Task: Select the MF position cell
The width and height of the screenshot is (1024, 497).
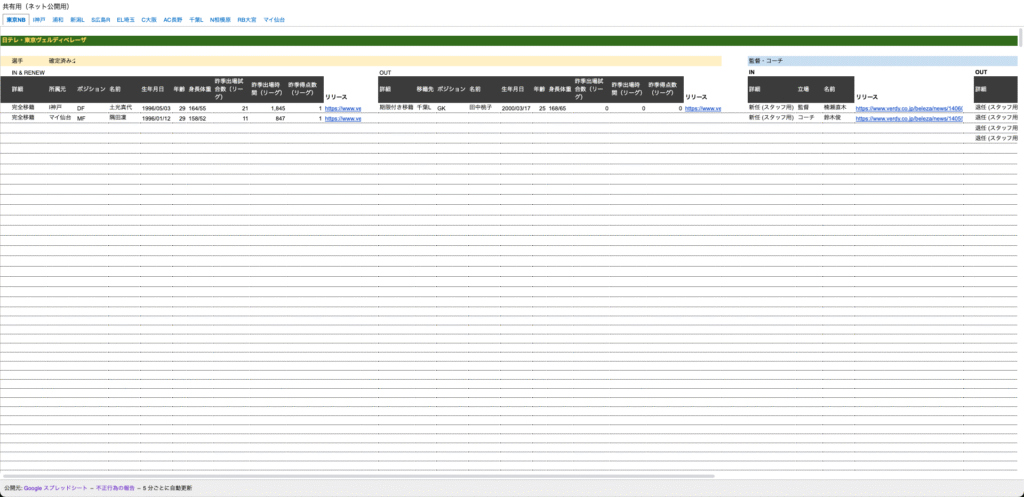Action: [81, 119]
